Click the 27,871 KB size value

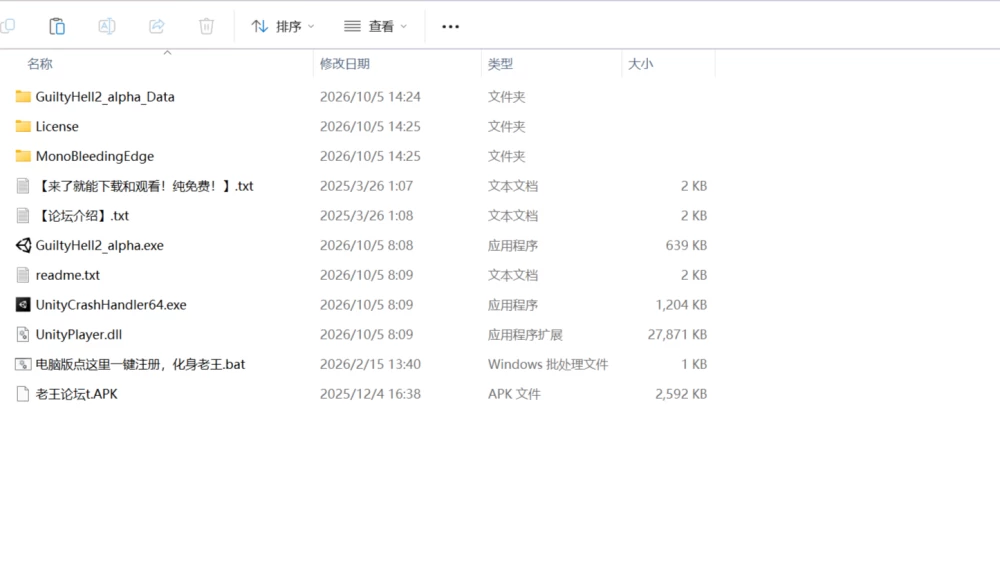[x=677, y=334]
